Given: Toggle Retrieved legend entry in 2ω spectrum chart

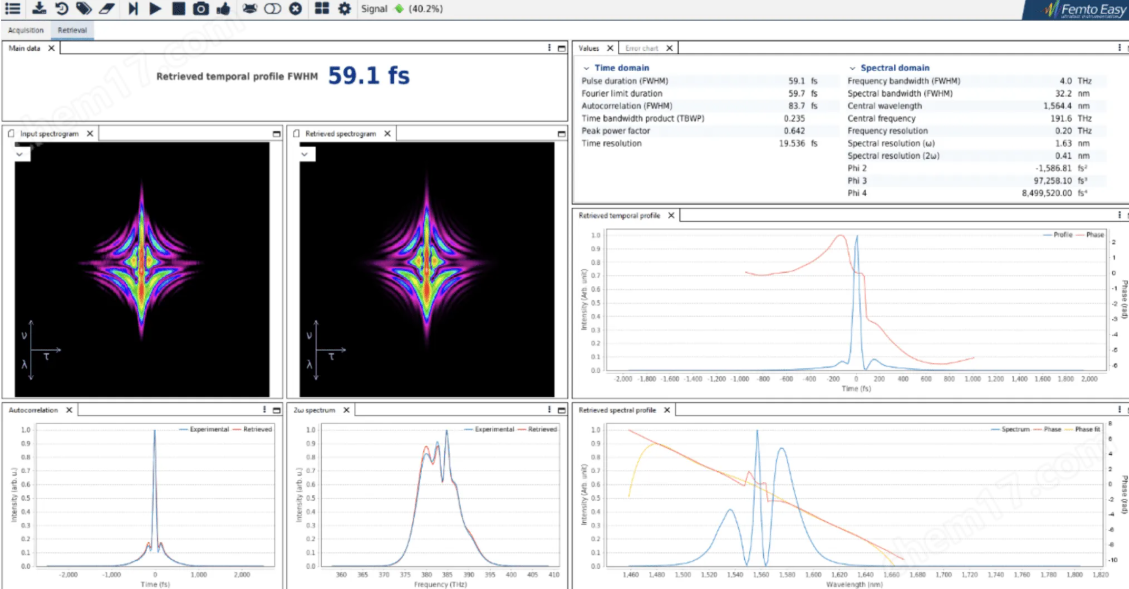Looking at the screenshot, I should coord(538,429).
